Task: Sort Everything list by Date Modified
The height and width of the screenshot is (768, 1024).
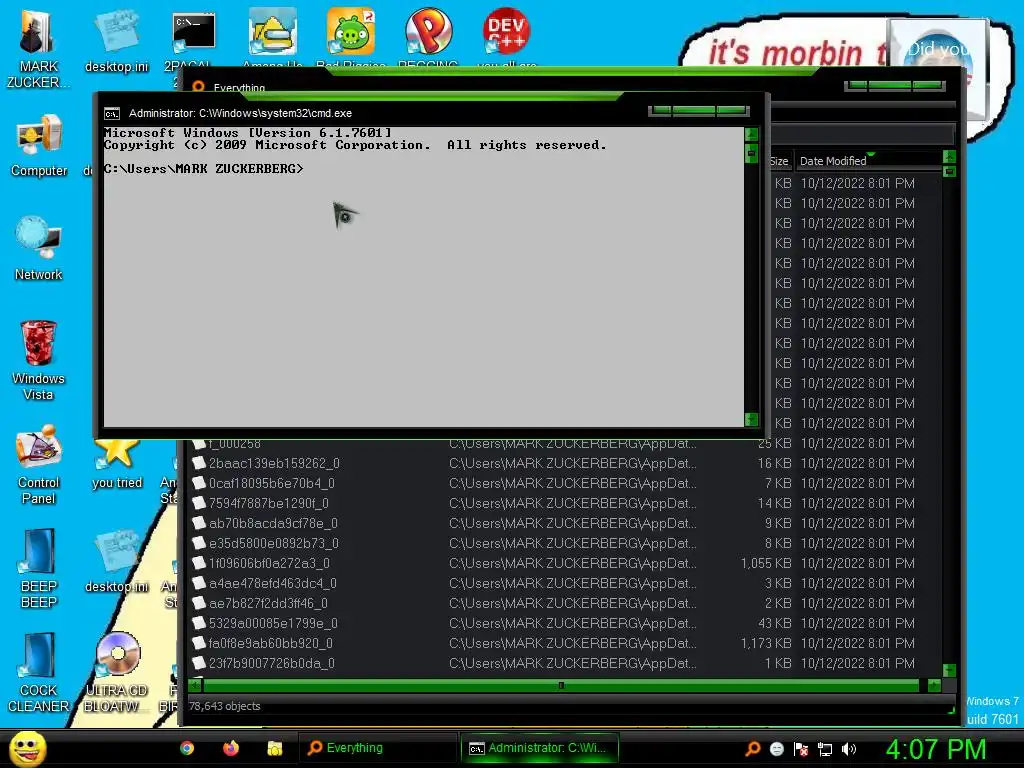Action: coord(867,161)
